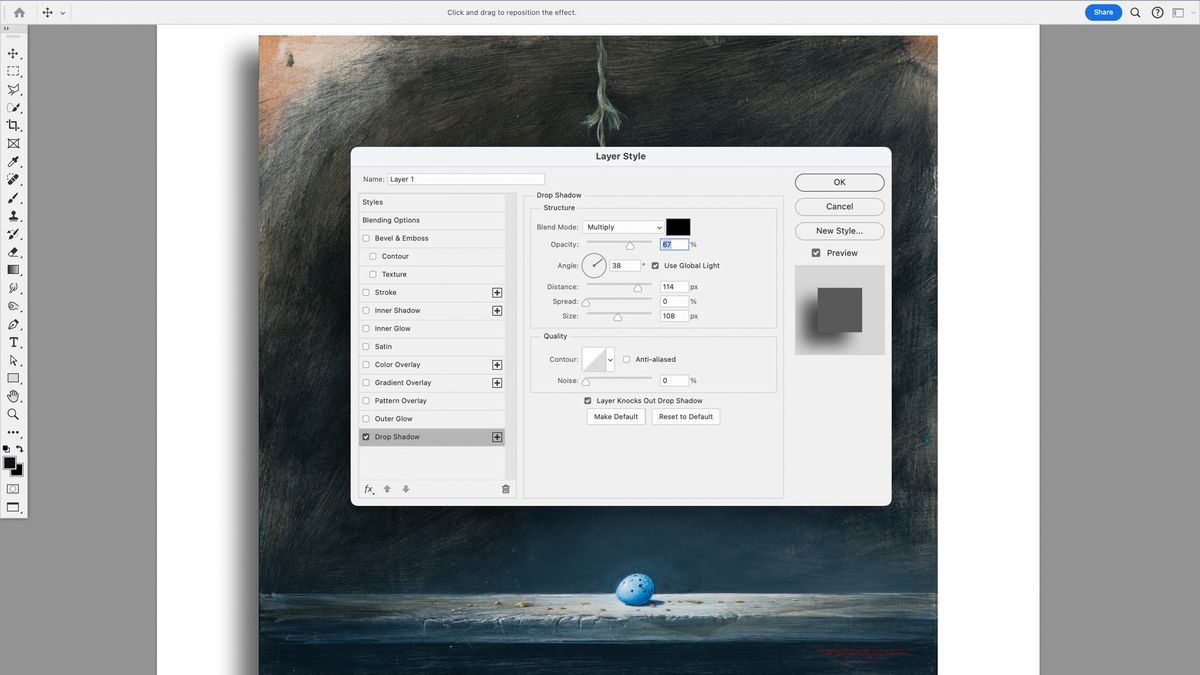
Task: Open the Move tool options dropdown chevron
Action: click(63, 13)
